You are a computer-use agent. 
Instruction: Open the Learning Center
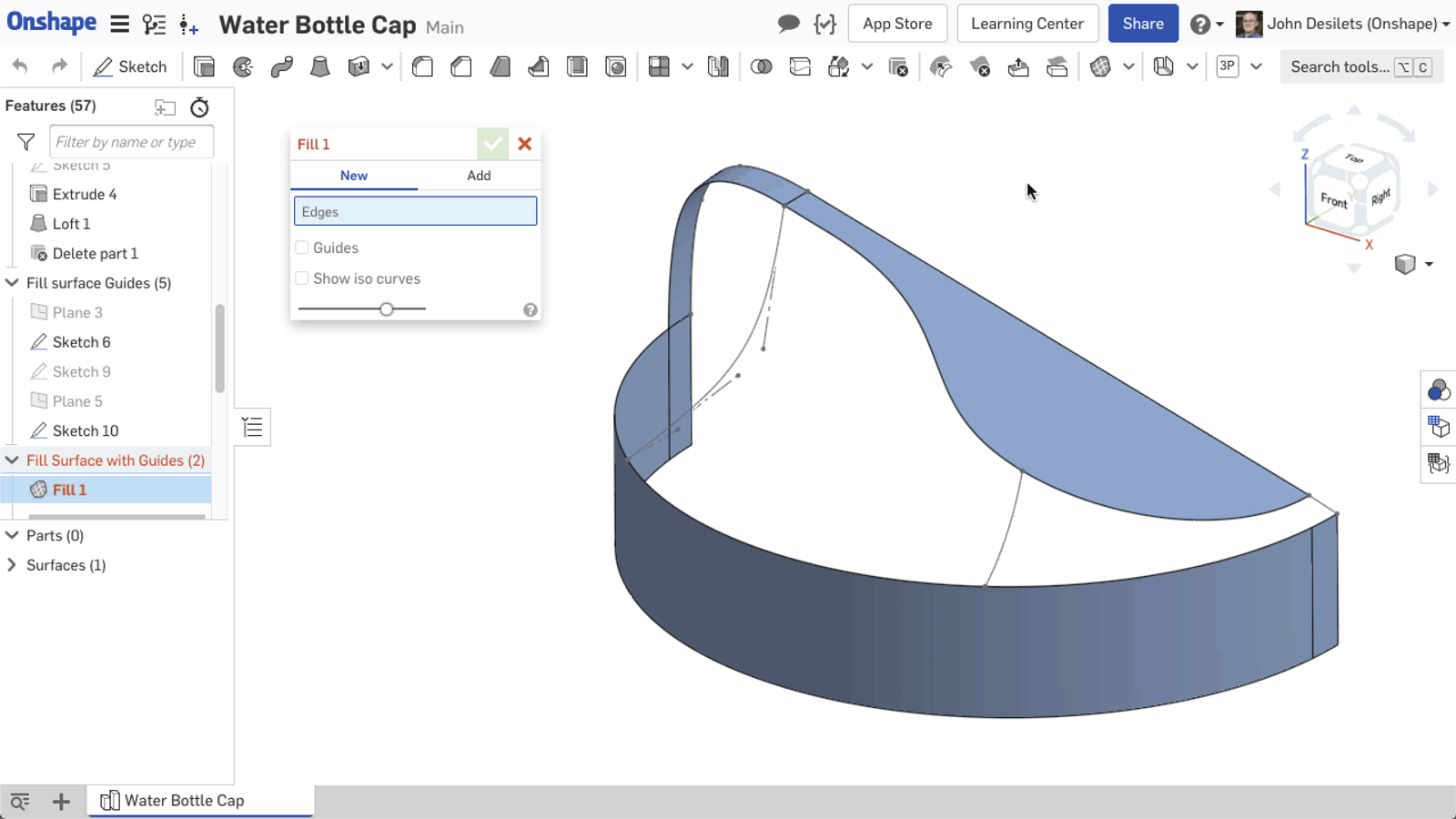[x=1026, y=24]
